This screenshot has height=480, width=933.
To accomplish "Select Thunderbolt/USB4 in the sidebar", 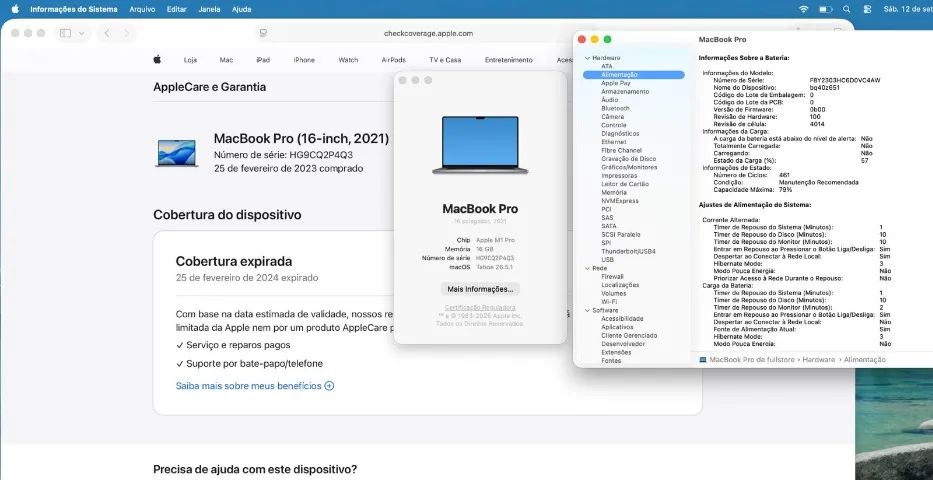I will [628, 252].
